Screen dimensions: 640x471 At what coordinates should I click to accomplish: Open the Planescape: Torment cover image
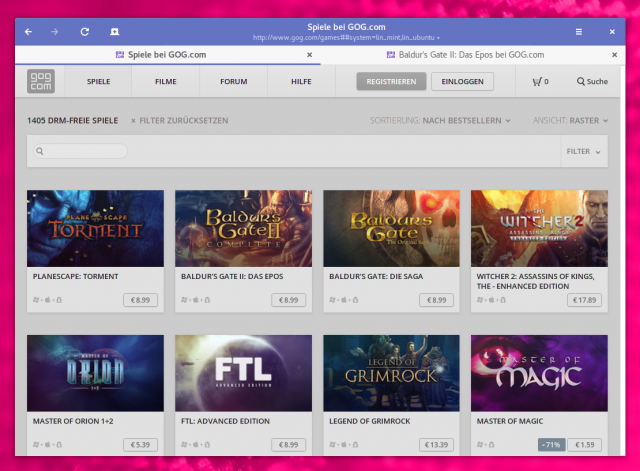coord(96,229)
